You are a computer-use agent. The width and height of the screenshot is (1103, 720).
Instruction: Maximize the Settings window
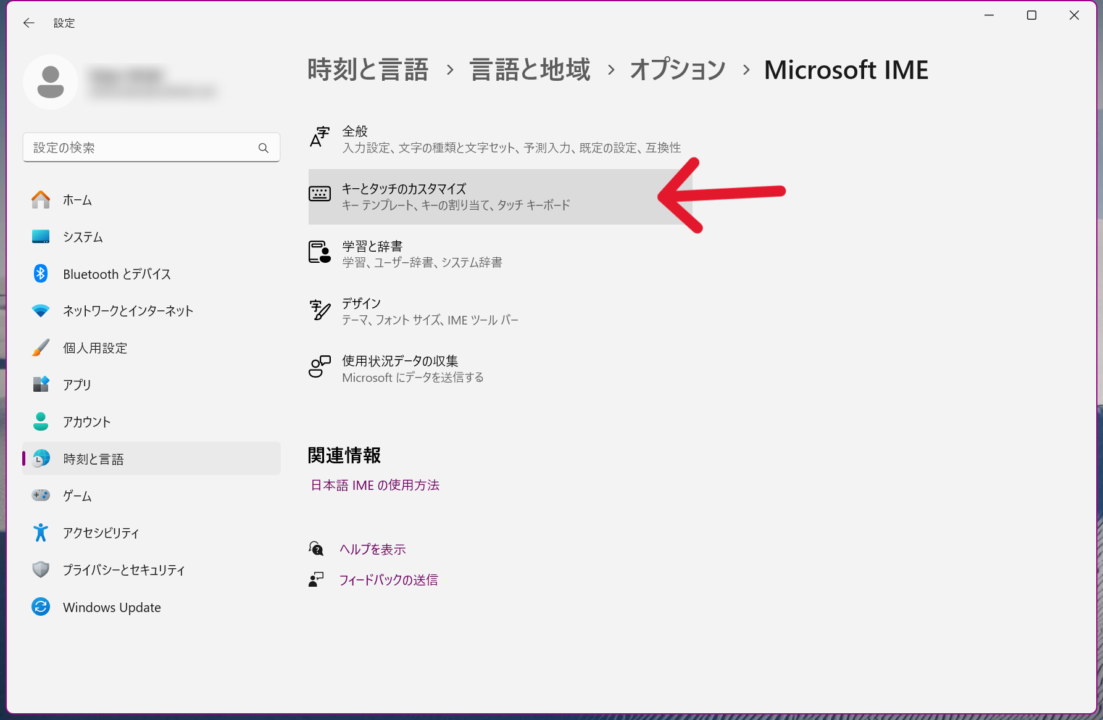click(x=1031, y=15)
